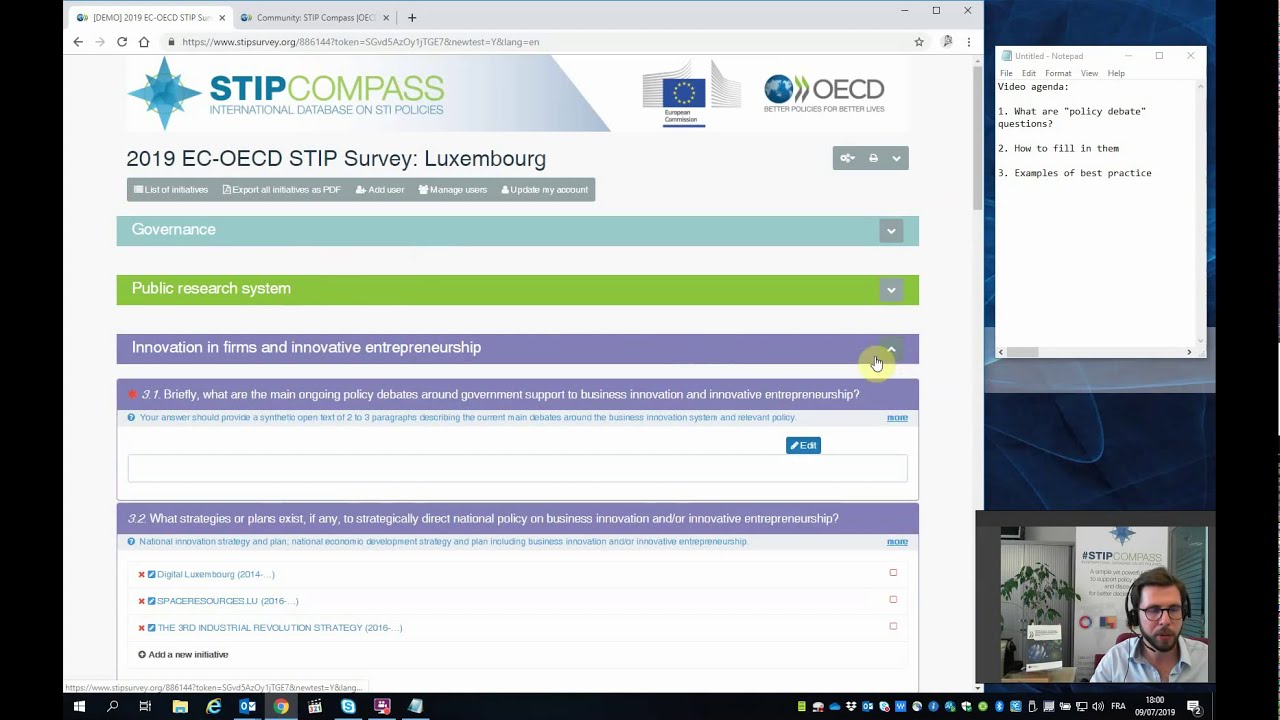Viewport: 1280px width, 720px height.
Task: Tick checkbox on Digital Luxembourg row
Action: pyautogui.click(x=893, y=573)
